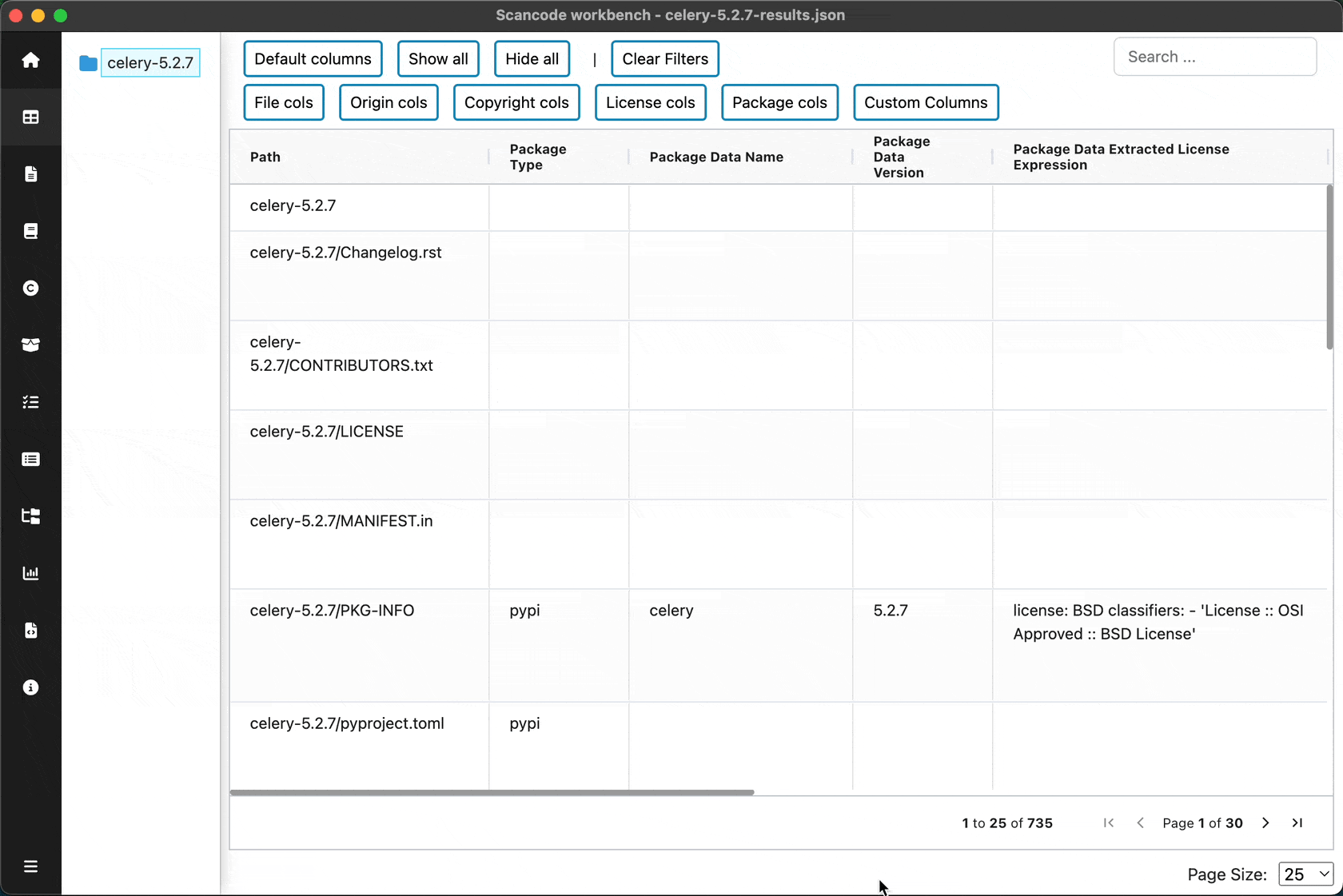Show the Package cols column group
The width and height of the screenshot is (1343, 896).
(779, 102)
